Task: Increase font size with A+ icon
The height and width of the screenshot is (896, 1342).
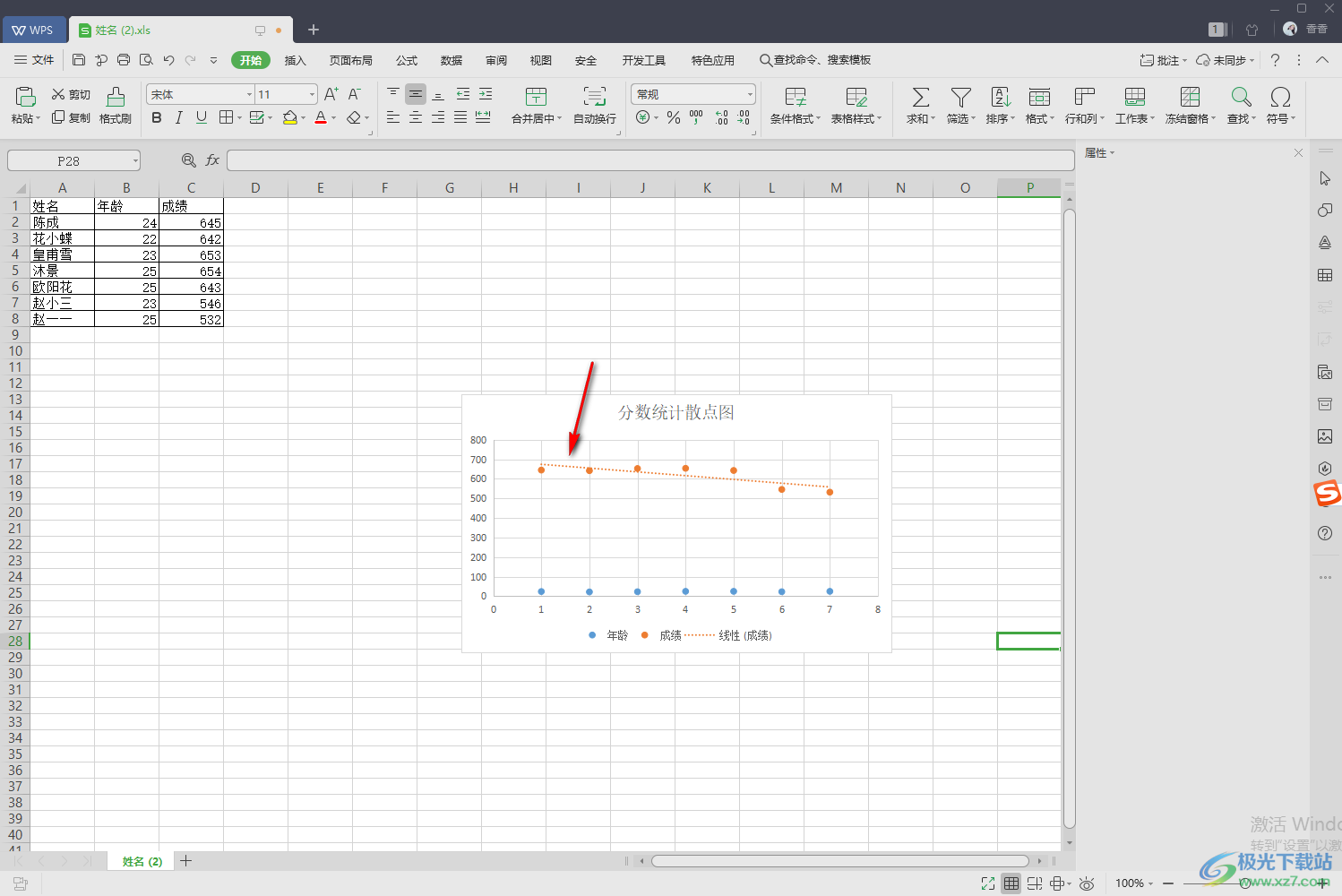Action: 331,94
